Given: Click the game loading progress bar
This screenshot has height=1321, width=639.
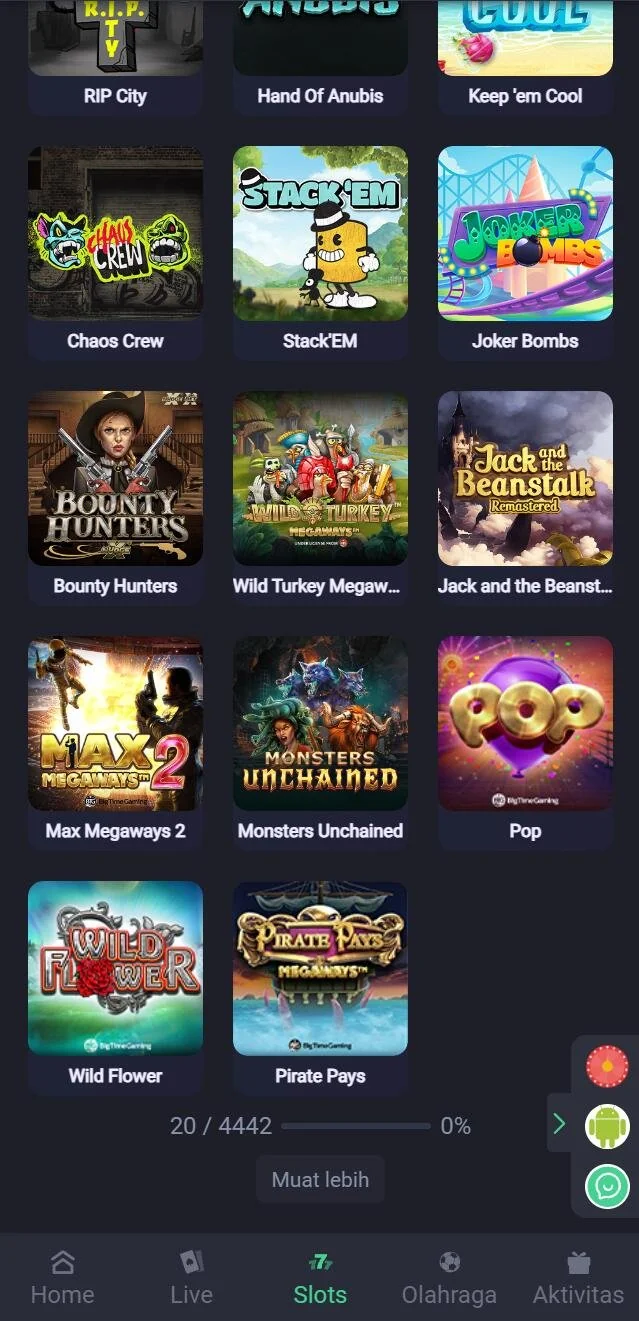Looking at the screenshot, I should (x=355, y=1126).
